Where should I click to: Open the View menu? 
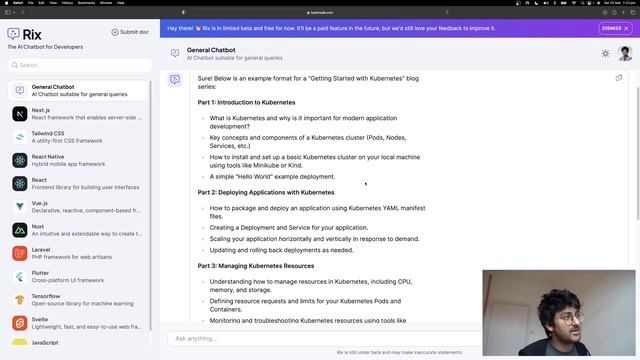[53, 3]
